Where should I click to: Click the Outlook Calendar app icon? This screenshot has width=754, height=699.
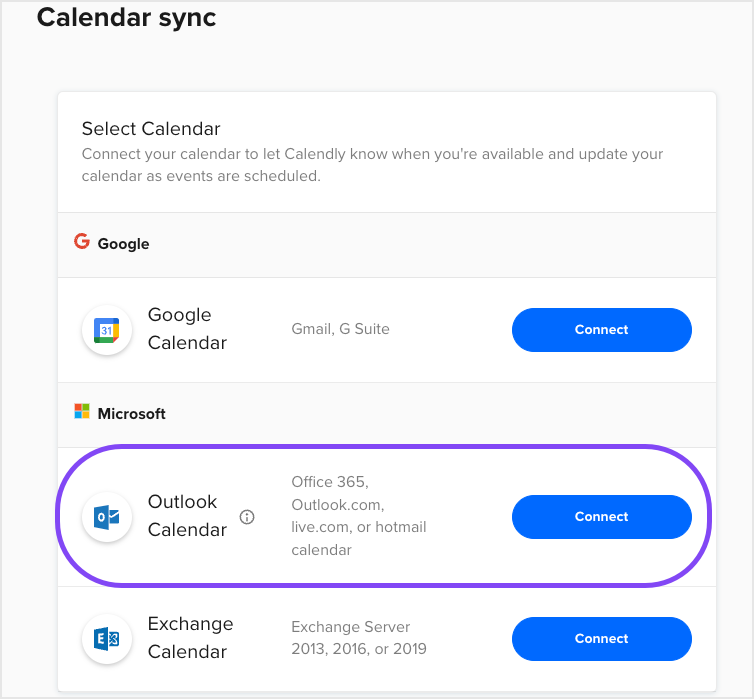tap(107, 516)
